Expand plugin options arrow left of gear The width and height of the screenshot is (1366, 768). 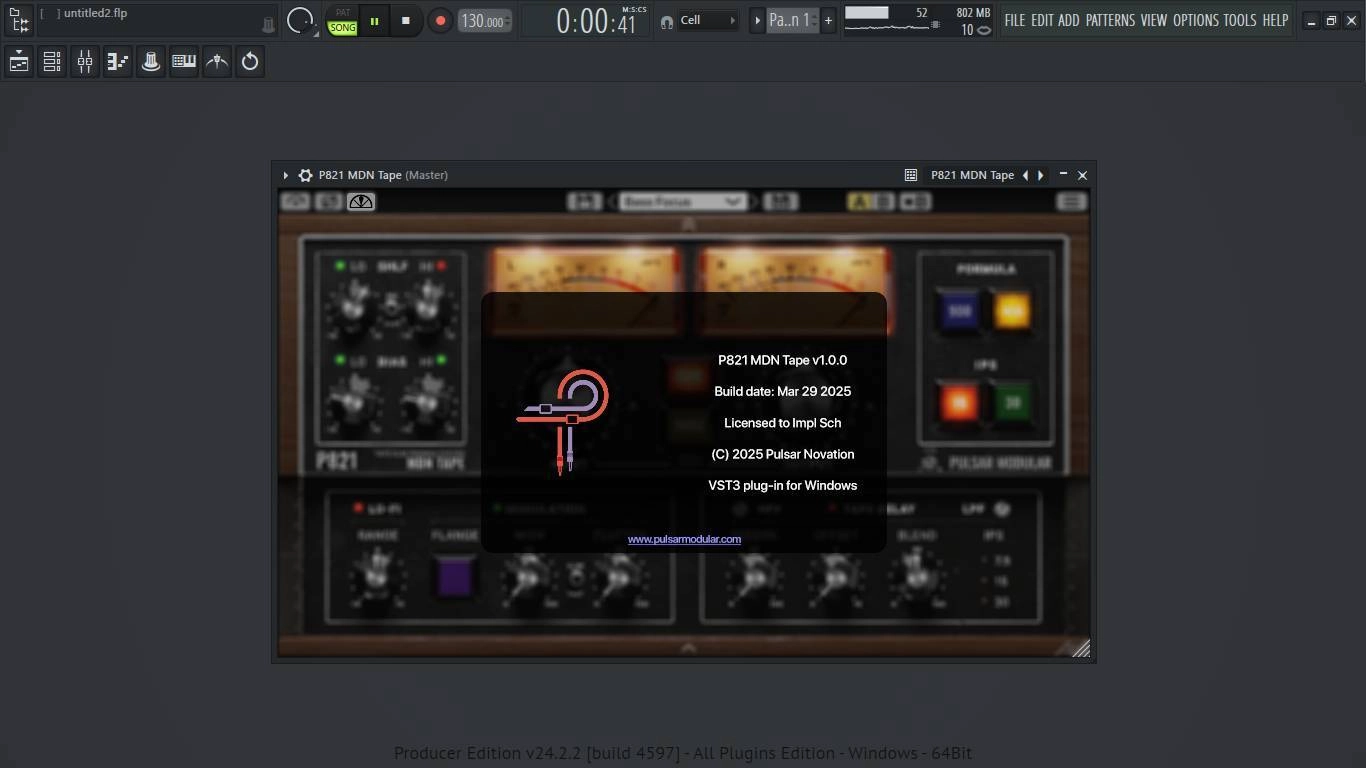(x=285, y=175)
